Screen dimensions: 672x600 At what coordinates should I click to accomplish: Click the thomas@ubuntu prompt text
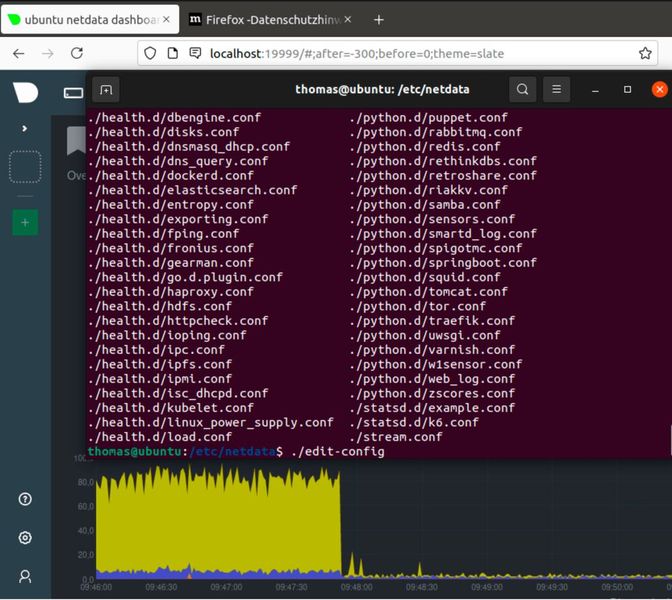point(135,452)
